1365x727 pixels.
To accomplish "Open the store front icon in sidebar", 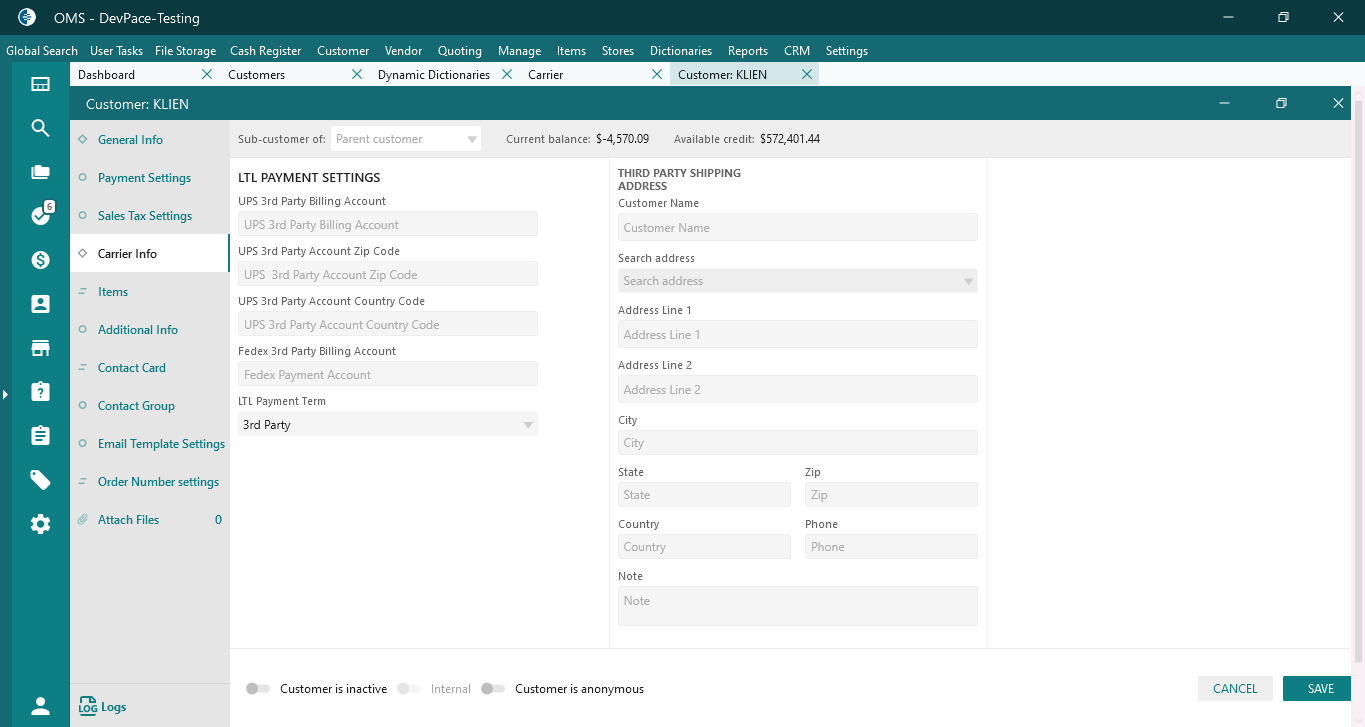I will (40, 348).
